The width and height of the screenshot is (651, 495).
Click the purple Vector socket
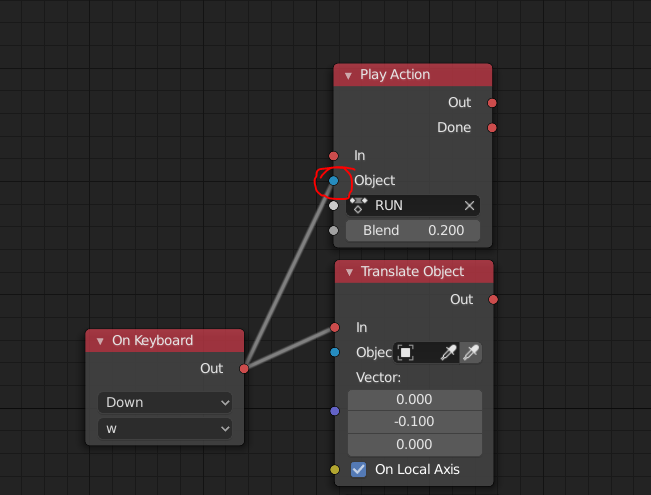tap(335, 411)
